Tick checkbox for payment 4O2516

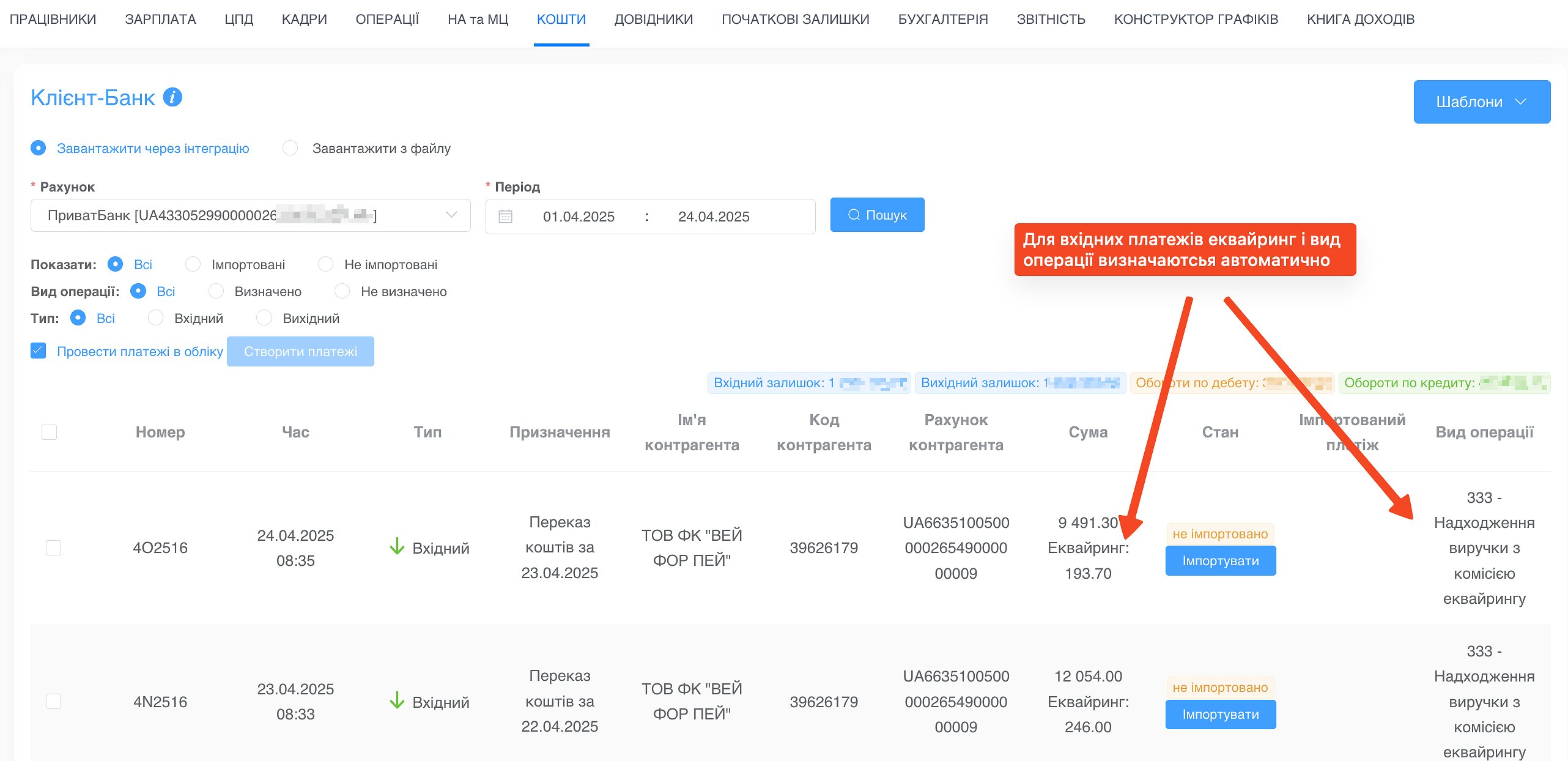53,548
